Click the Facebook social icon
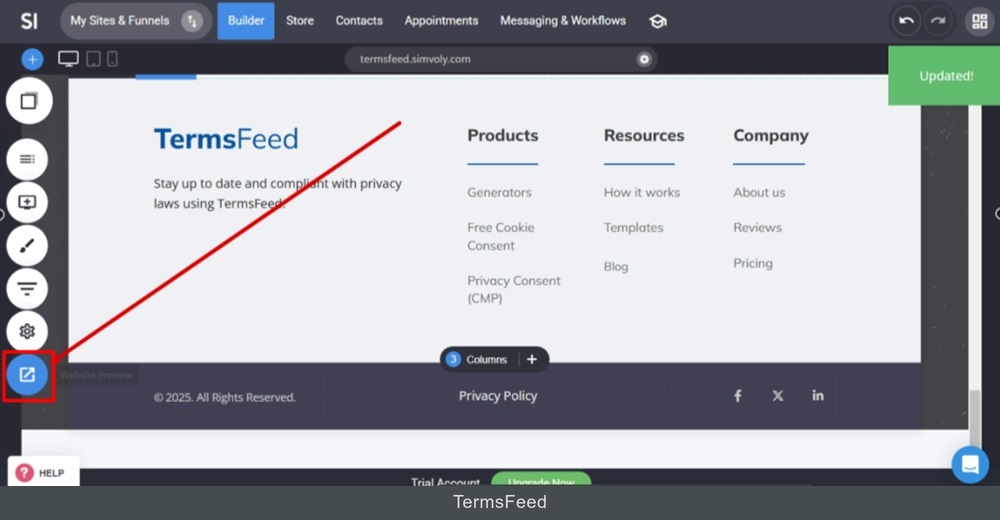Viewport: 1000px width, 520px height. (x=737, y=396)
